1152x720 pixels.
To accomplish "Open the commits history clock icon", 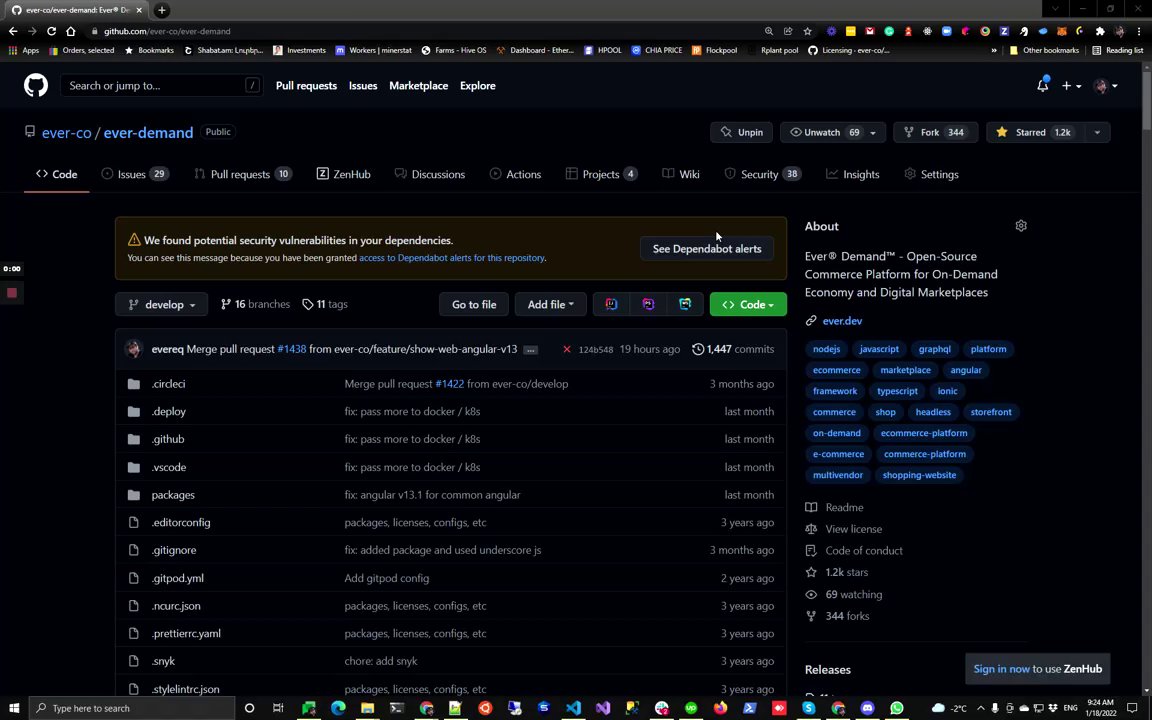I will click(x=698, y=349).
